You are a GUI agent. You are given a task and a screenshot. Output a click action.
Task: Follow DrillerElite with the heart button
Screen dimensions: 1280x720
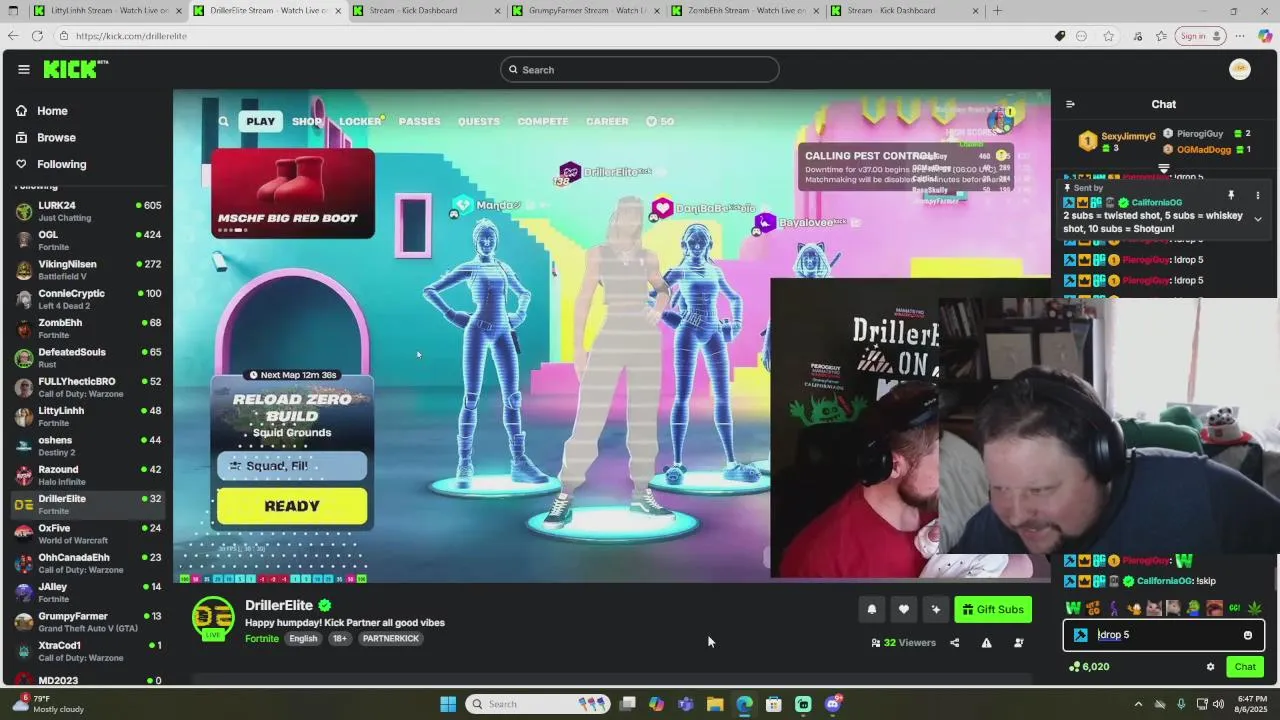click(x=904, y=609)
